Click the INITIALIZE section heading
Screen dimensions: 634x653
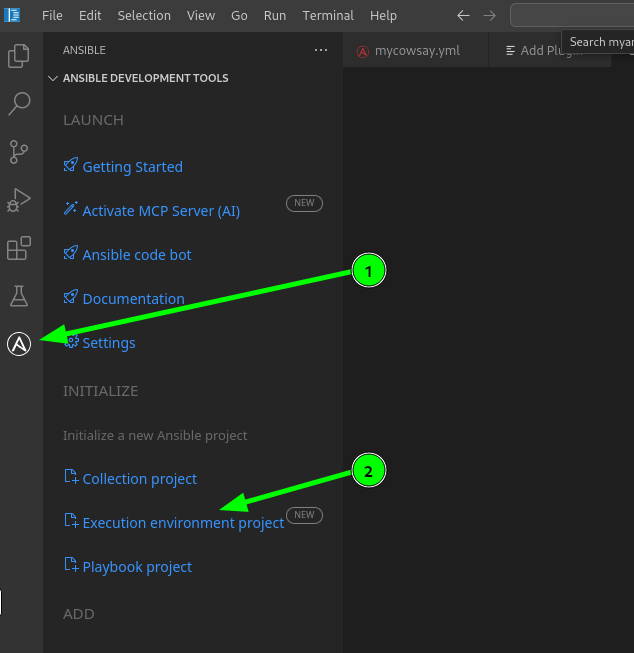pyautogui.click(x=100, y=391)
